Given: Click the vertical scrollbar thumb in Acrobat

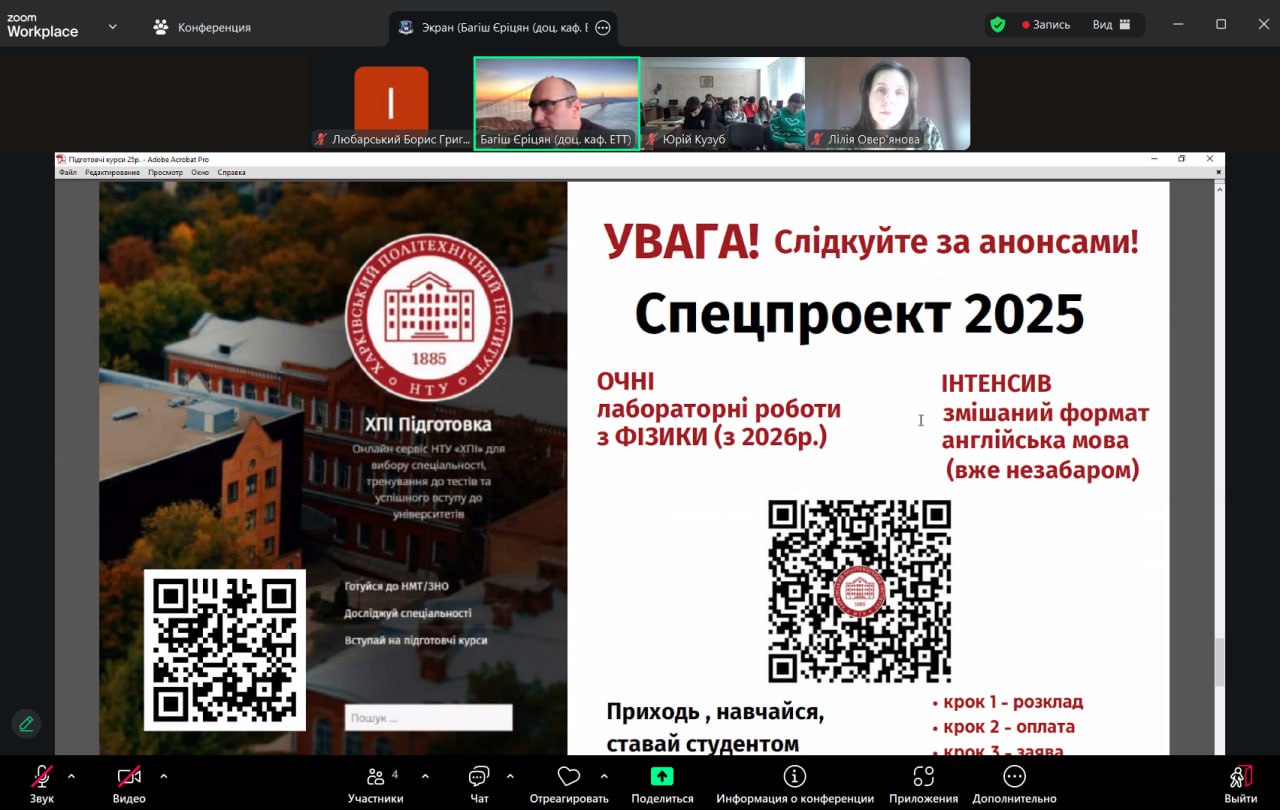Looking at the screenshot, I should 1219,662.
